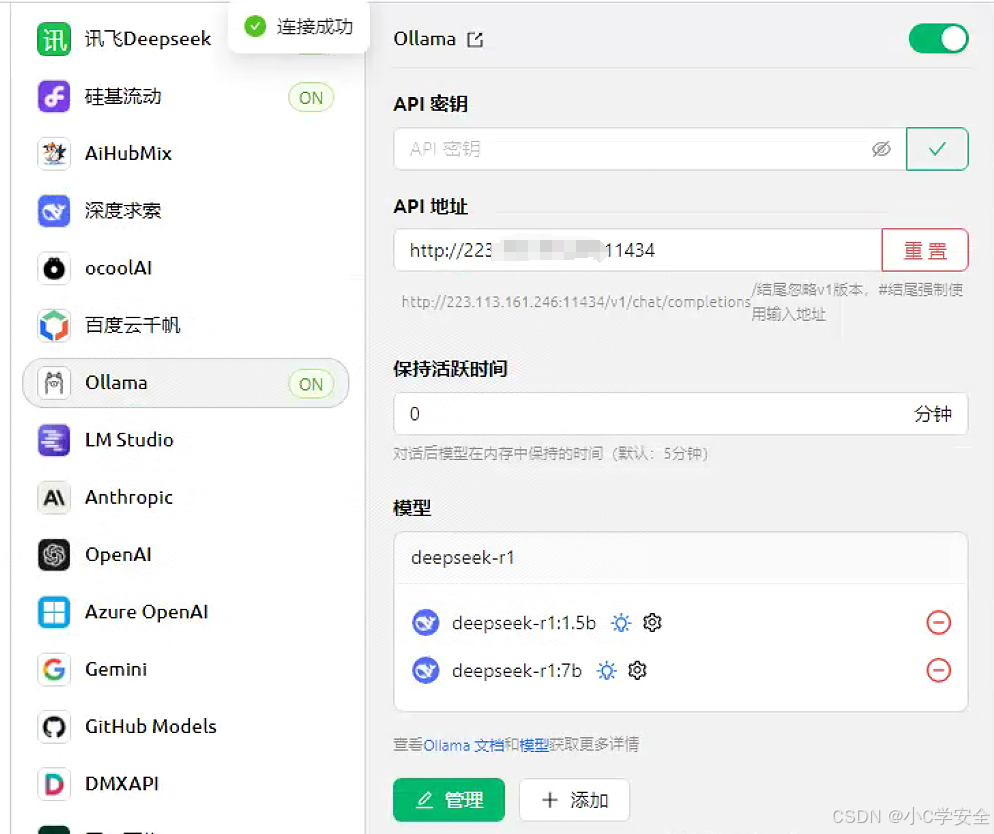Image resolution: width=994 pixels, height=834 pixels.
Task: Focus the API 地址 input field
Action: (x=638, y=250)
